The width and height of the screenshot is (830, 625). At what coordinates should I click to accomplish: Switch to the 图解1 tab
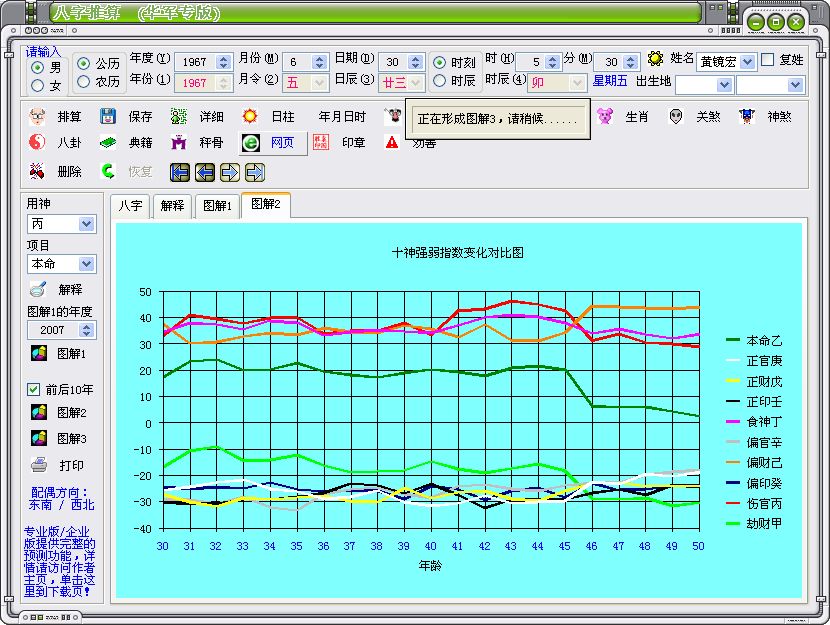[217, 206]
